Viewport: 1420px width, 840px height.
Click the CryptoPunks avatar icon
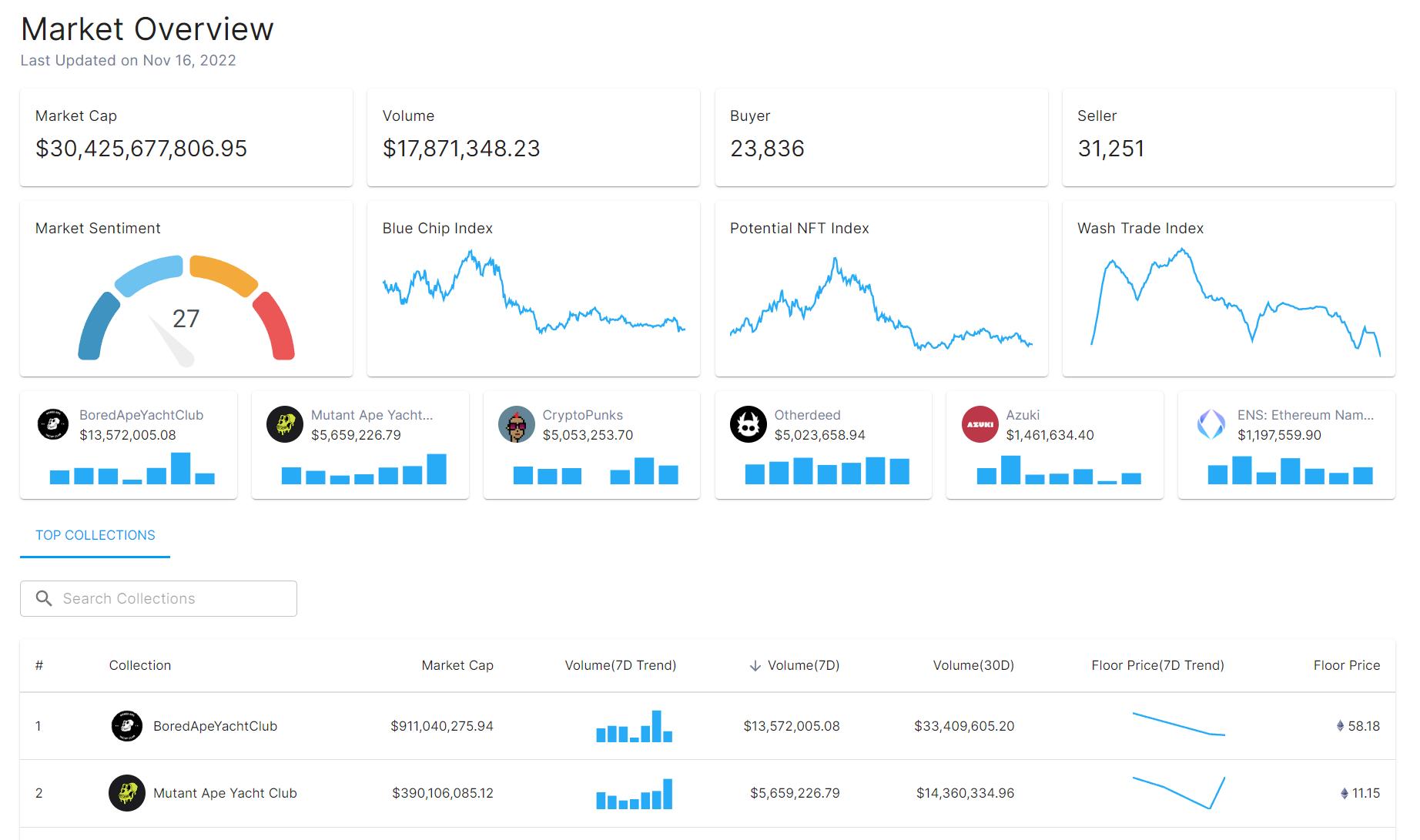pos(517,424)
